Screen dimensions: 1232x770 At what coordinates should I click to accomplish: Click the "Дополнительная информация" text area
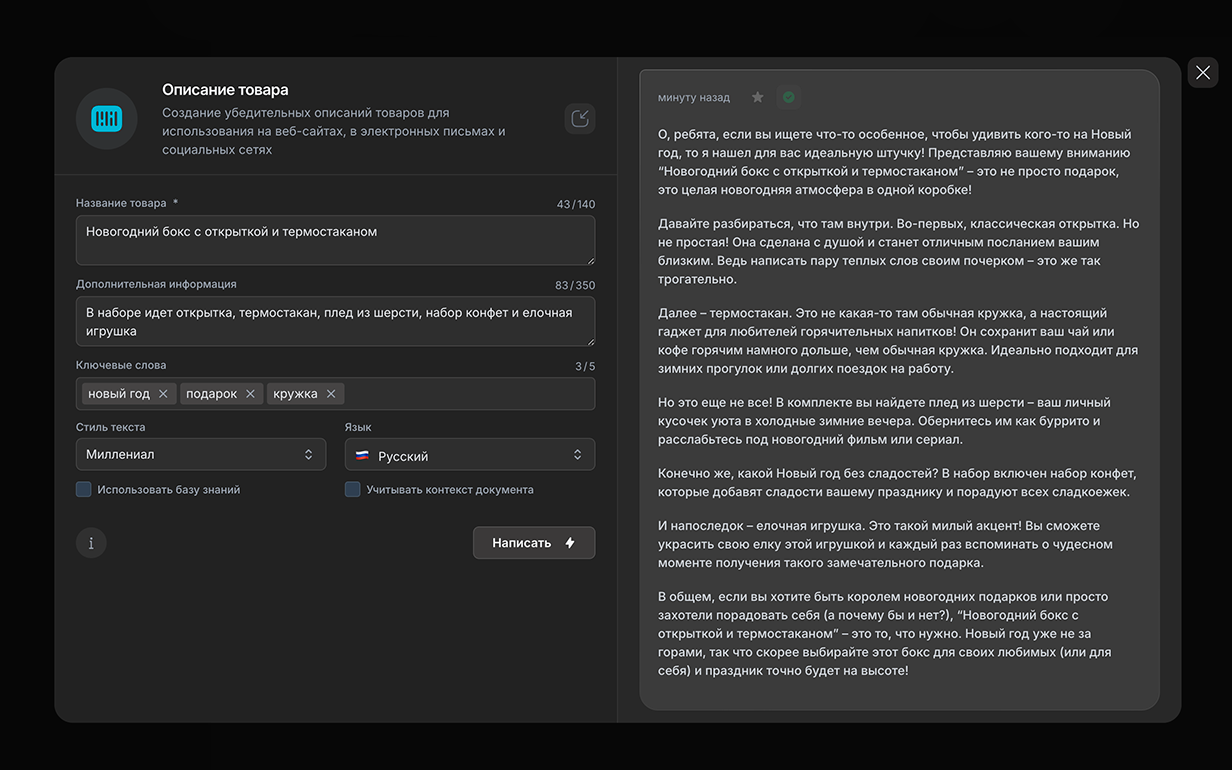(335, 321)
